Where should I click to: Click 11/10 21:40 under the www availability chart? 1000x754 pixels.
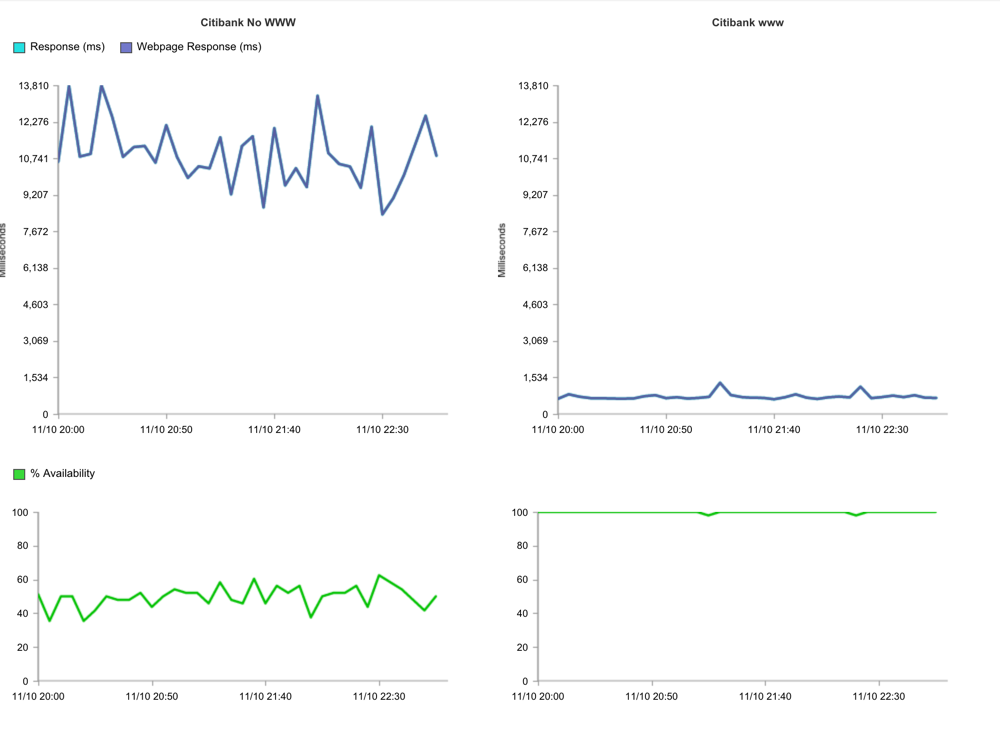click(765, 697)
